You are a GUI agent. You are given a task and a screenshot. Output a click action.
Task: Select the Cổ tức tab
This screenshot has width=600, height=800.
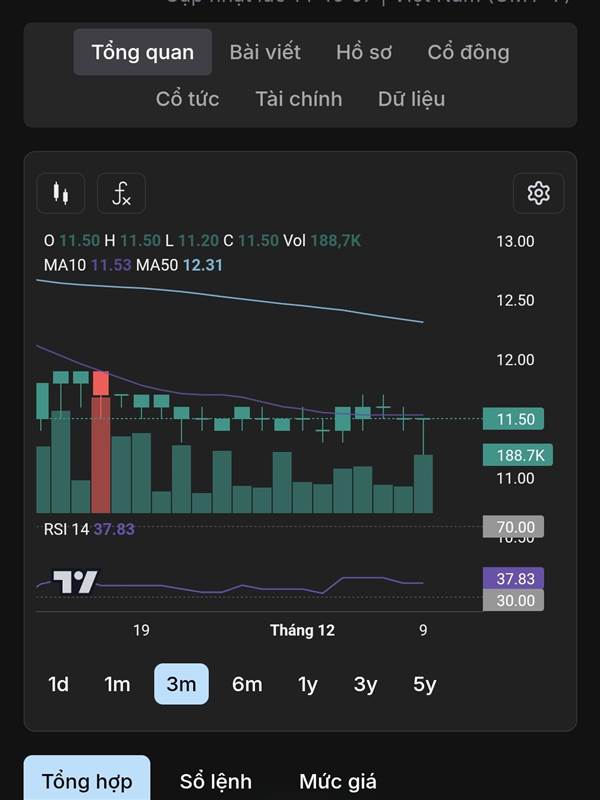pyautogui.click(x=187, y=98)
